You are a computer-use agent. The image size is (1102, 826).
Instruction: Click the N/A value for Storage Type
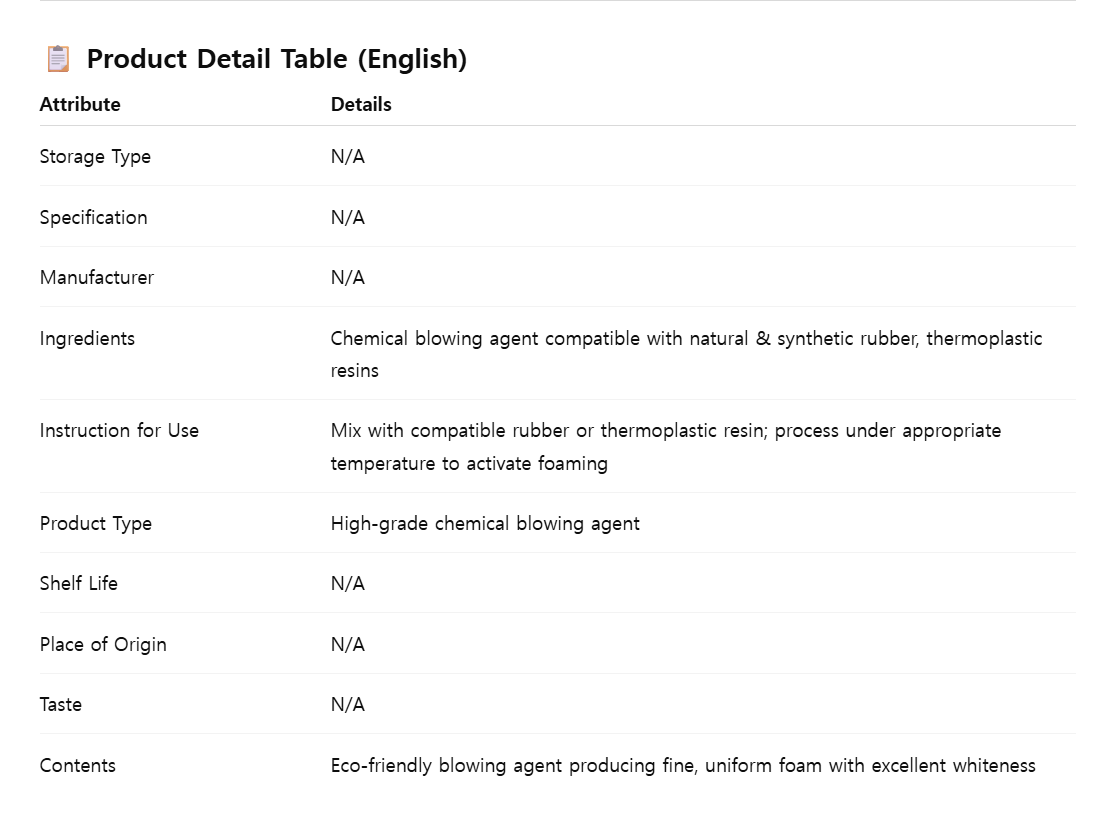click(x=348, y=157)
